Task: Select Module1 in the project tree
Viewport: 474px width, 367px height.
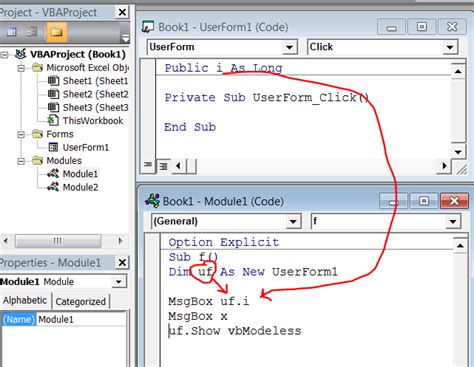Action: (80, 174)
